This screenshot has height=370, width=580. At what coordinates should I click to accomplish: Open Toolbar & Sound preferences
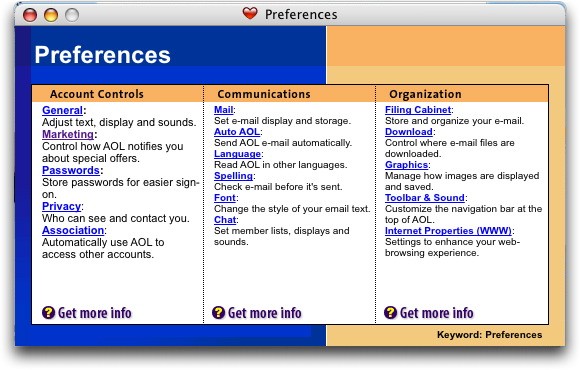(x=425, y=198)
